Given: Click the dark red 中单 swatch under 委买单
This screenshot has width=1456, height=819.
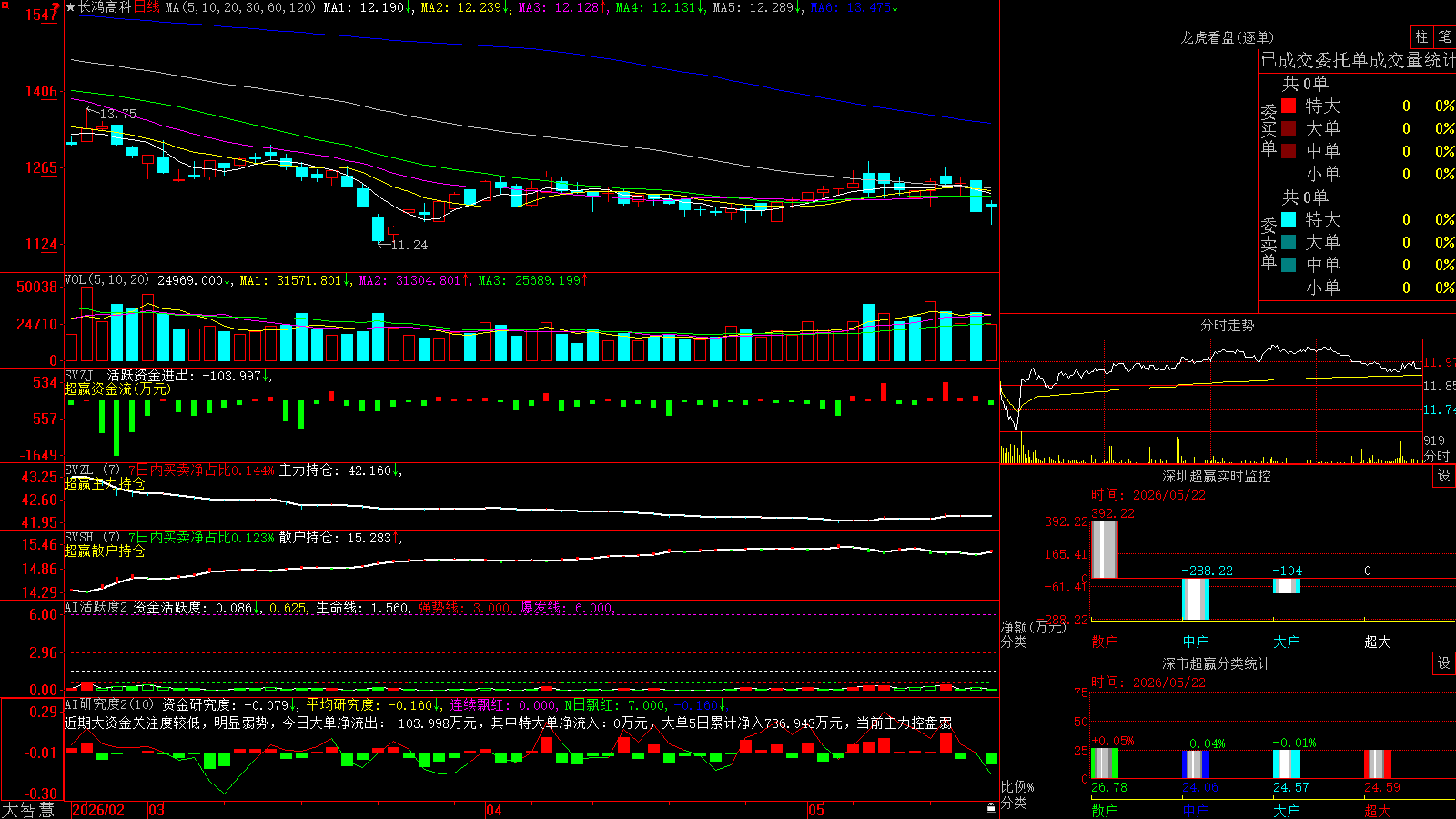Looking at the screenshot, I should (x=1289, y=151).
